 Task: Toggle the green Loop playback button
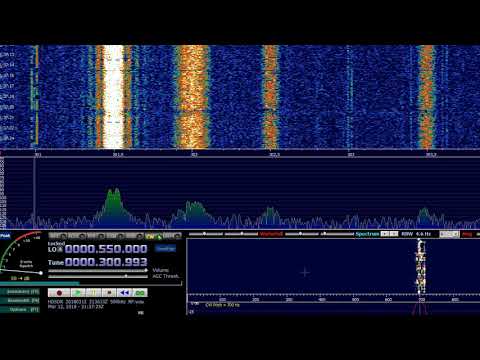(140, 293)
